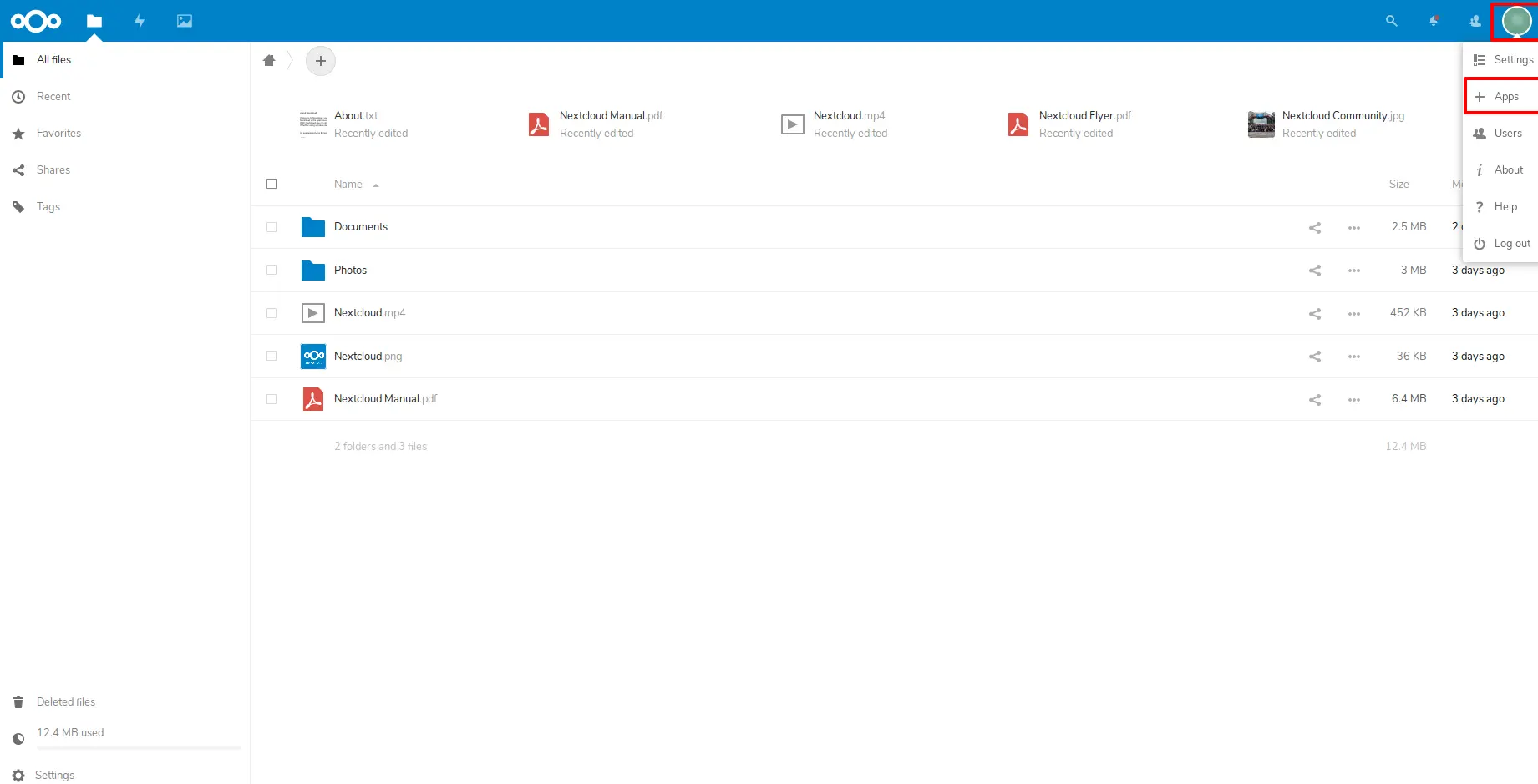The width and height of the screenshot is (1538, 784).
Task: Open the Gallery image icon in header
Action: pyautogui.click(x=185, y=21)
